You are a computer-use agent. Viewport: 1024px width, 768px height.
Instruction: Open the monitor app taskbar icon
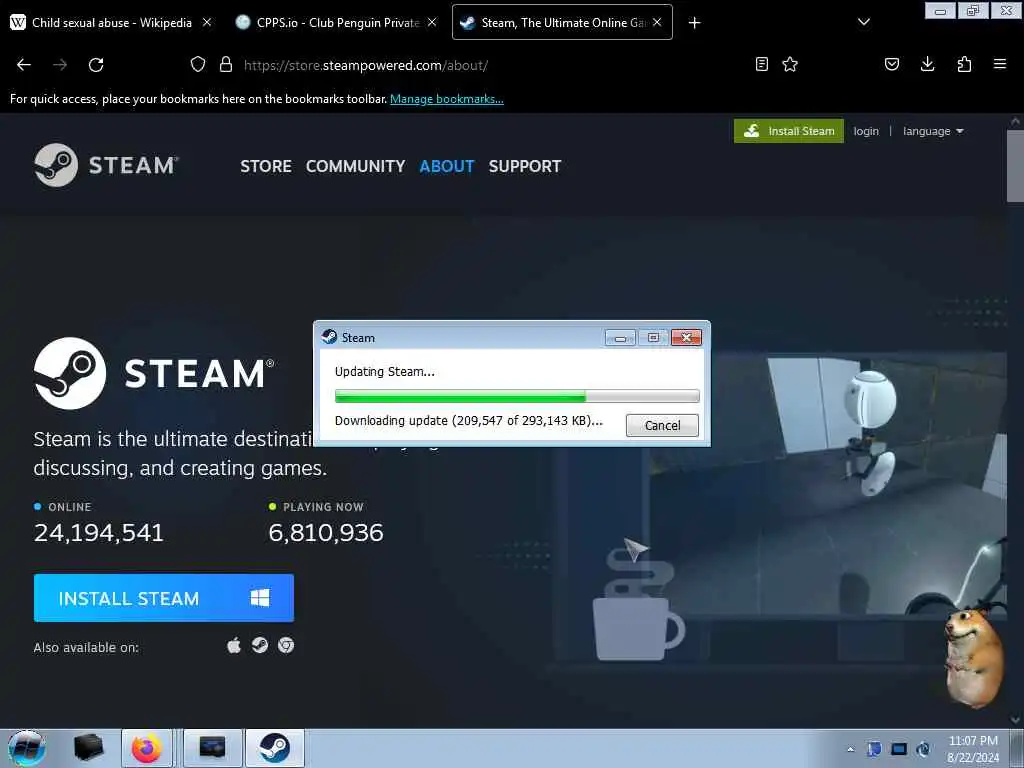(212, 748)
